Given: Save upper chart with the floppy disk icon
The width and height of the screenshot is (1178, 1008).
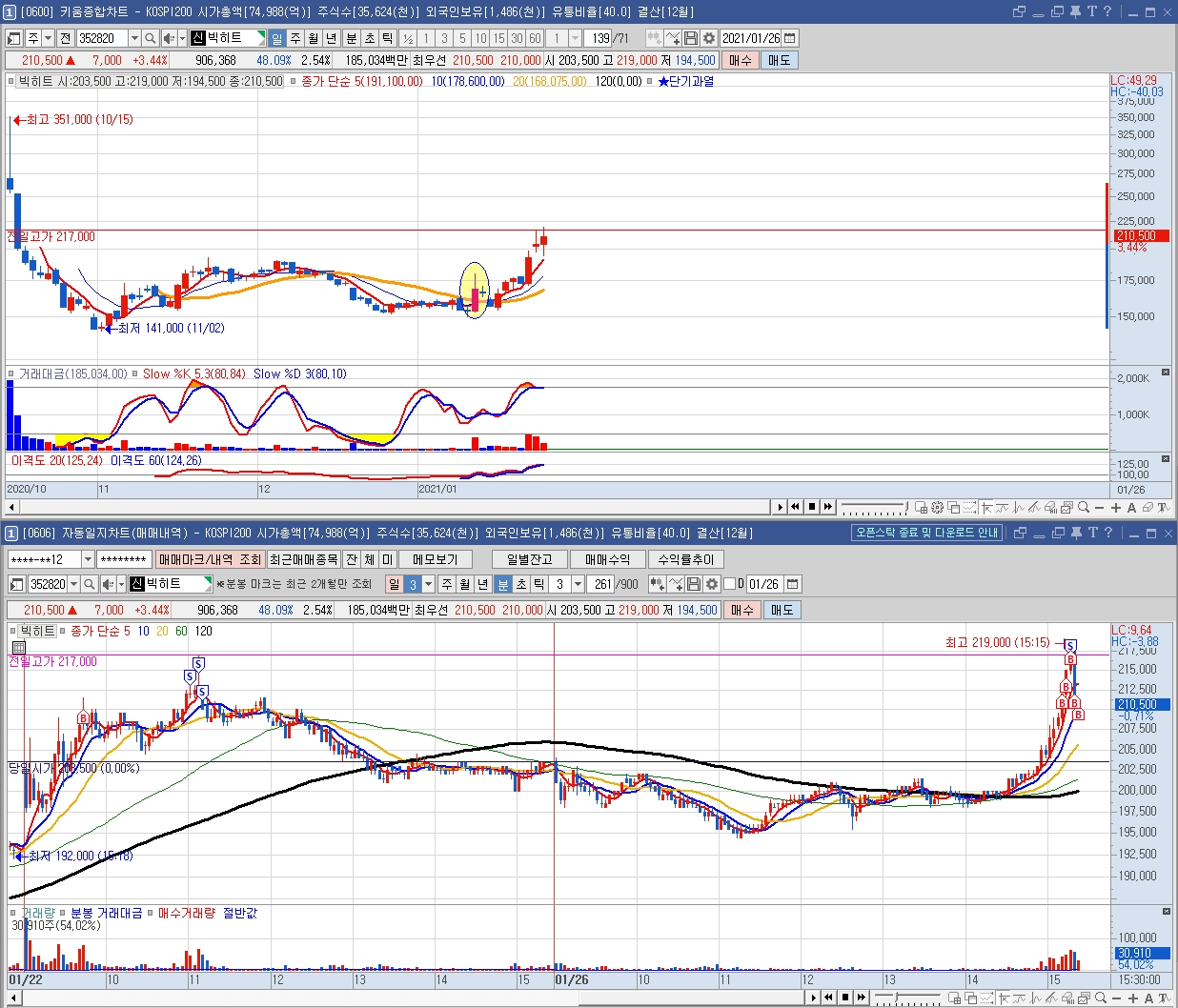Looking at the screenshot, I should (692, 38).
